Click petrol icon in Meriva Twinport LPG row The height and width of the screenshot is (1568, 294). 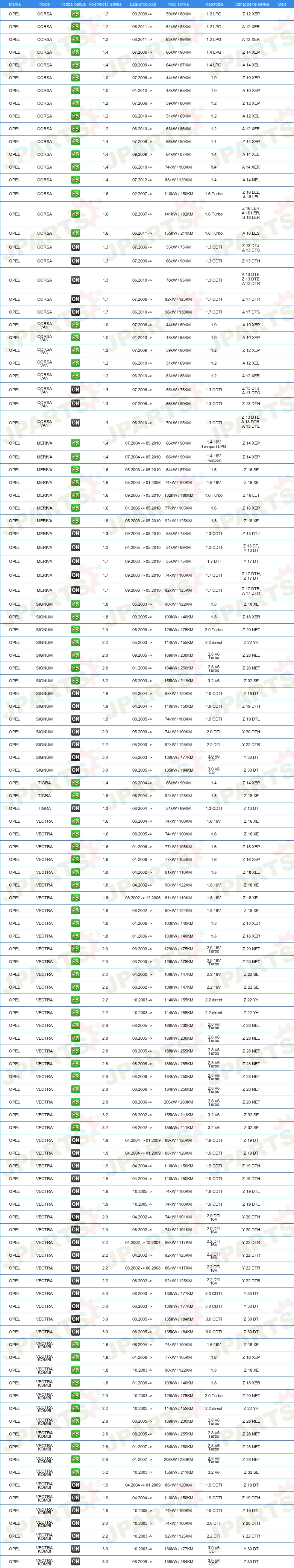[75, 443]
